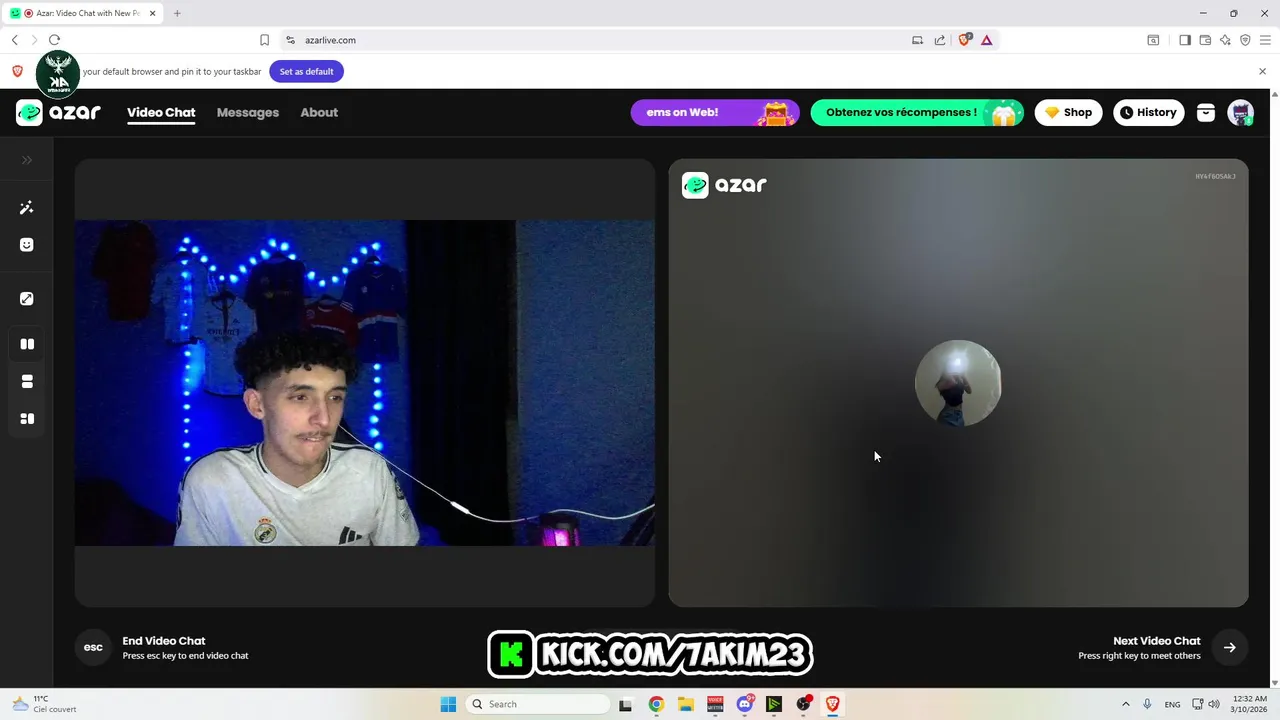This screenshot has height=720, width=1280.
Task: Open the Messages tab
Action: pyautogui.click(x=248, y=113)
